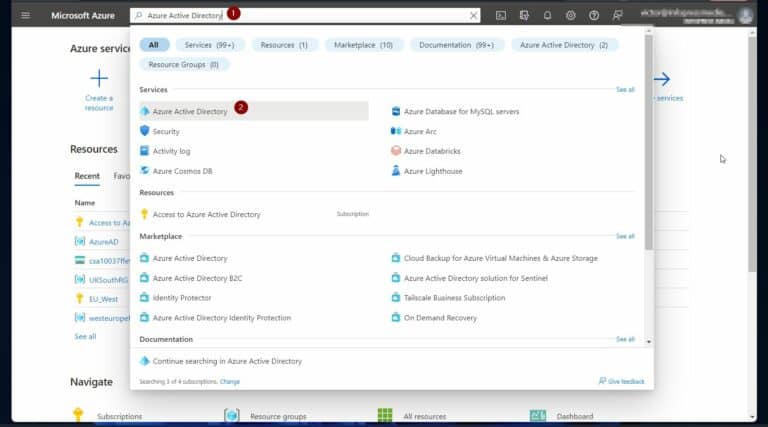Viewport: 768px width, 427px height.
Task: Click the page vertical scrollbar
Action: coord(752,154)
